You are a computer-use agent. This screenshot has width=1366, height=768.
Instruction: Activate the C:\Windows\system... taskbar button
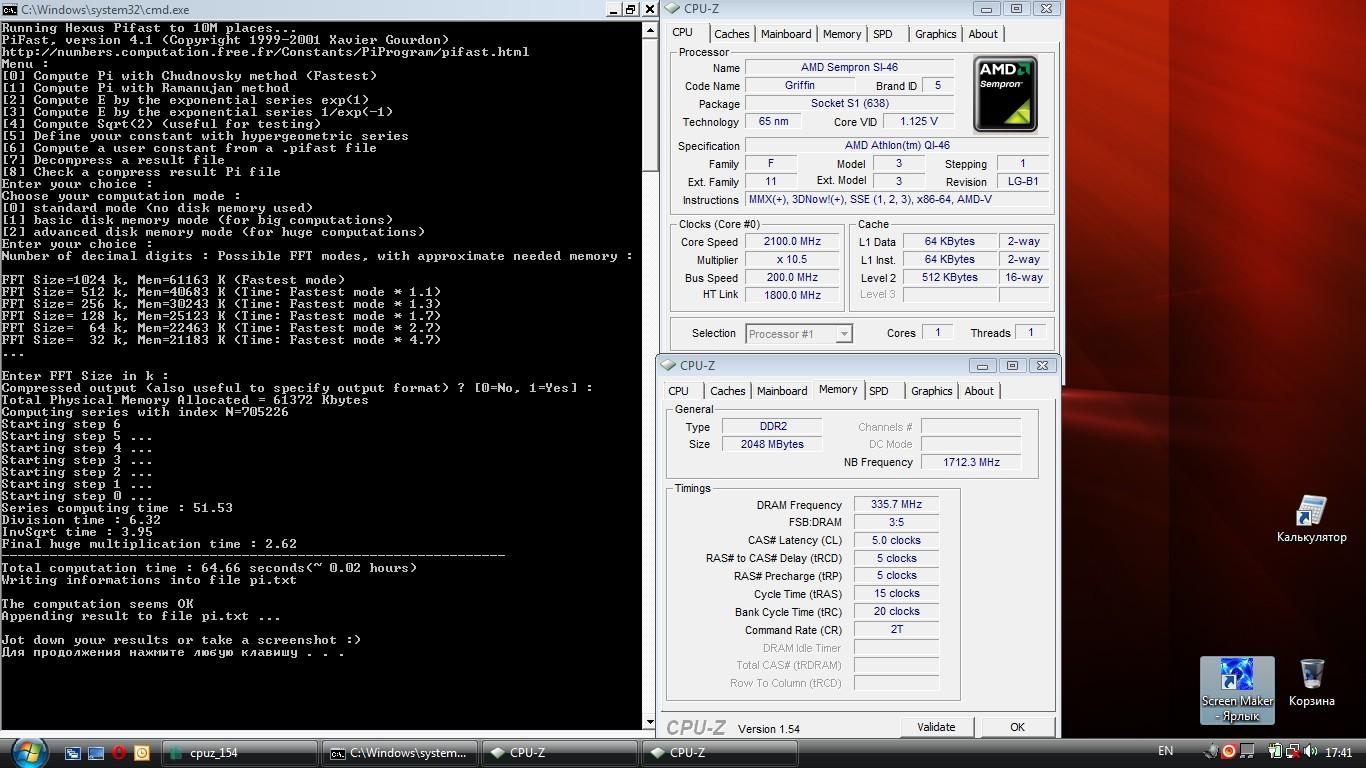tap(399, 753)
